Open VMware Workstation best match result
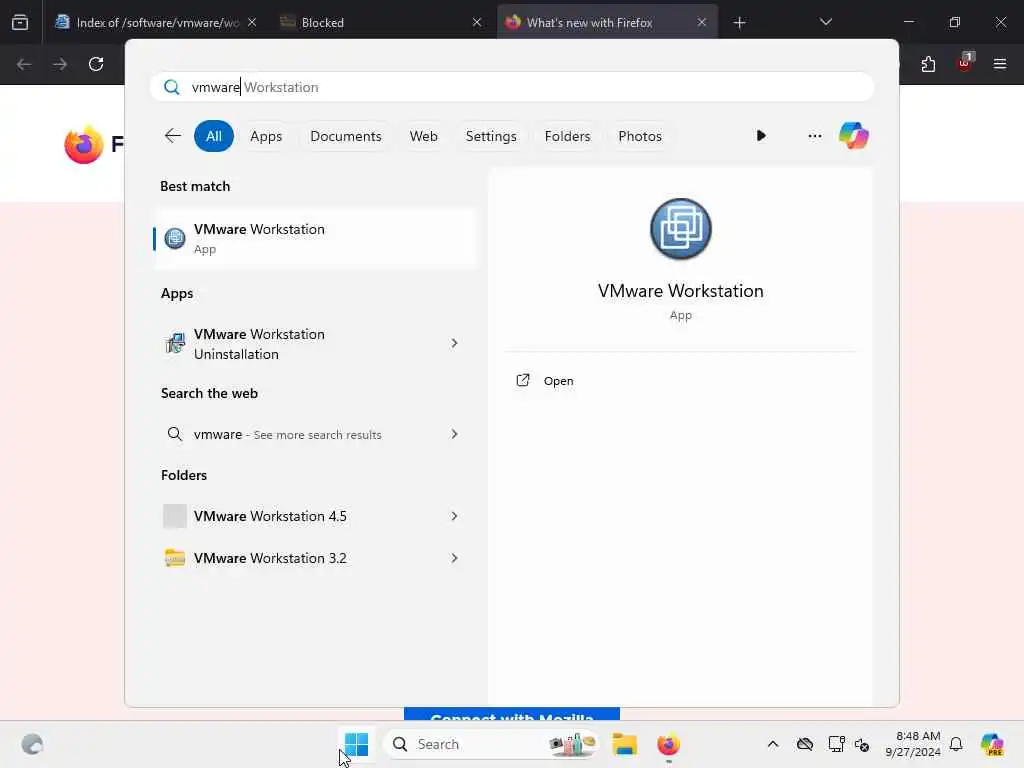Viewport: 1024px width, 768px height. click(x=315, y=238)
